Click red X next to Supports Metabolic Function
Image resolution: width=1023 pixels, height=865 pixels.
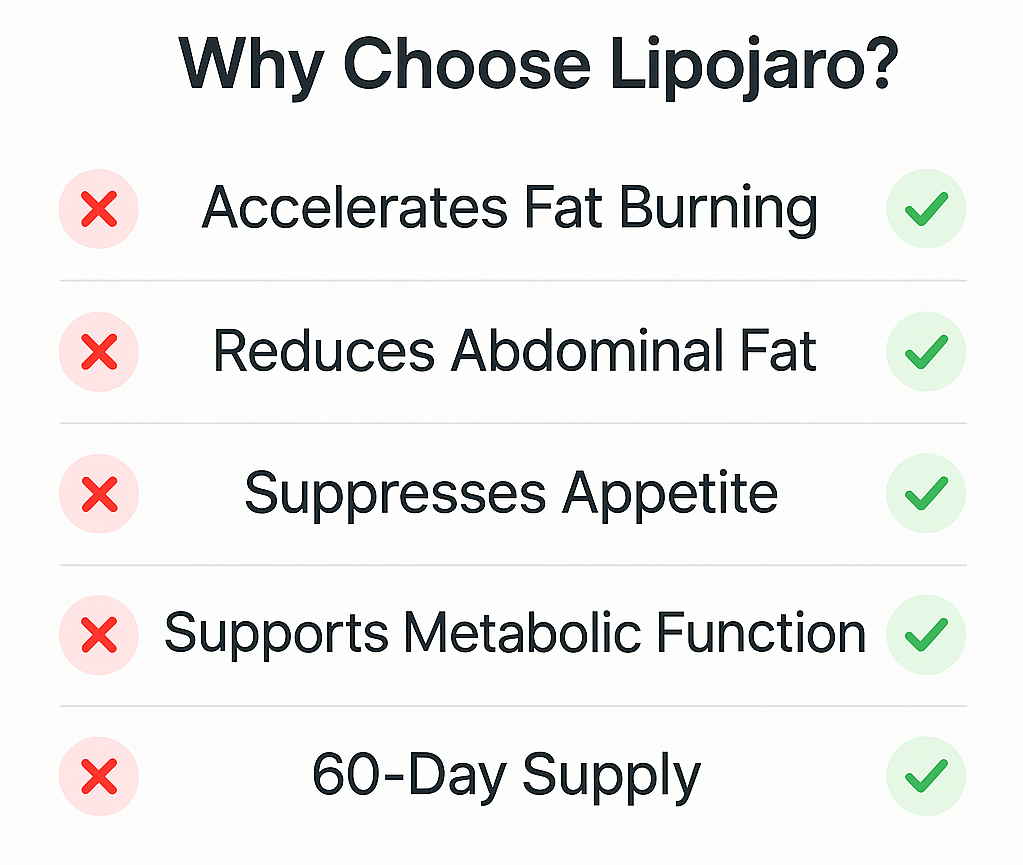[x=99, y=635]
